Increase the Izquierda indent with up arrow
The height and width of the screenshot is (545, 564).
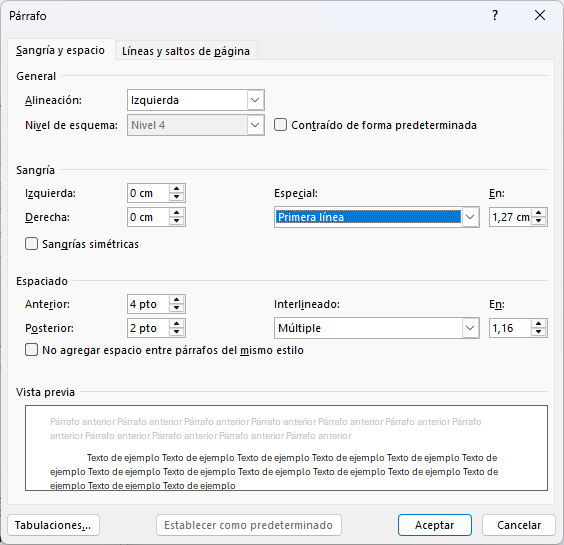coord(176,189)
